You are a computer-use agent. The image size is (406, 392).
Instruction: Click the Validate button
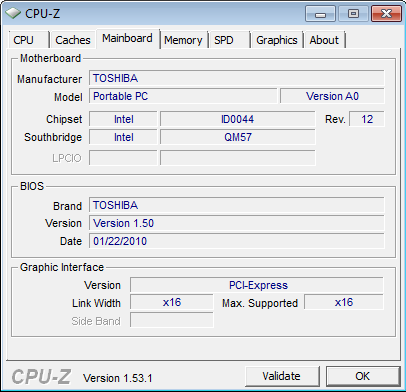pyautogui.click(x=282, y=376)
